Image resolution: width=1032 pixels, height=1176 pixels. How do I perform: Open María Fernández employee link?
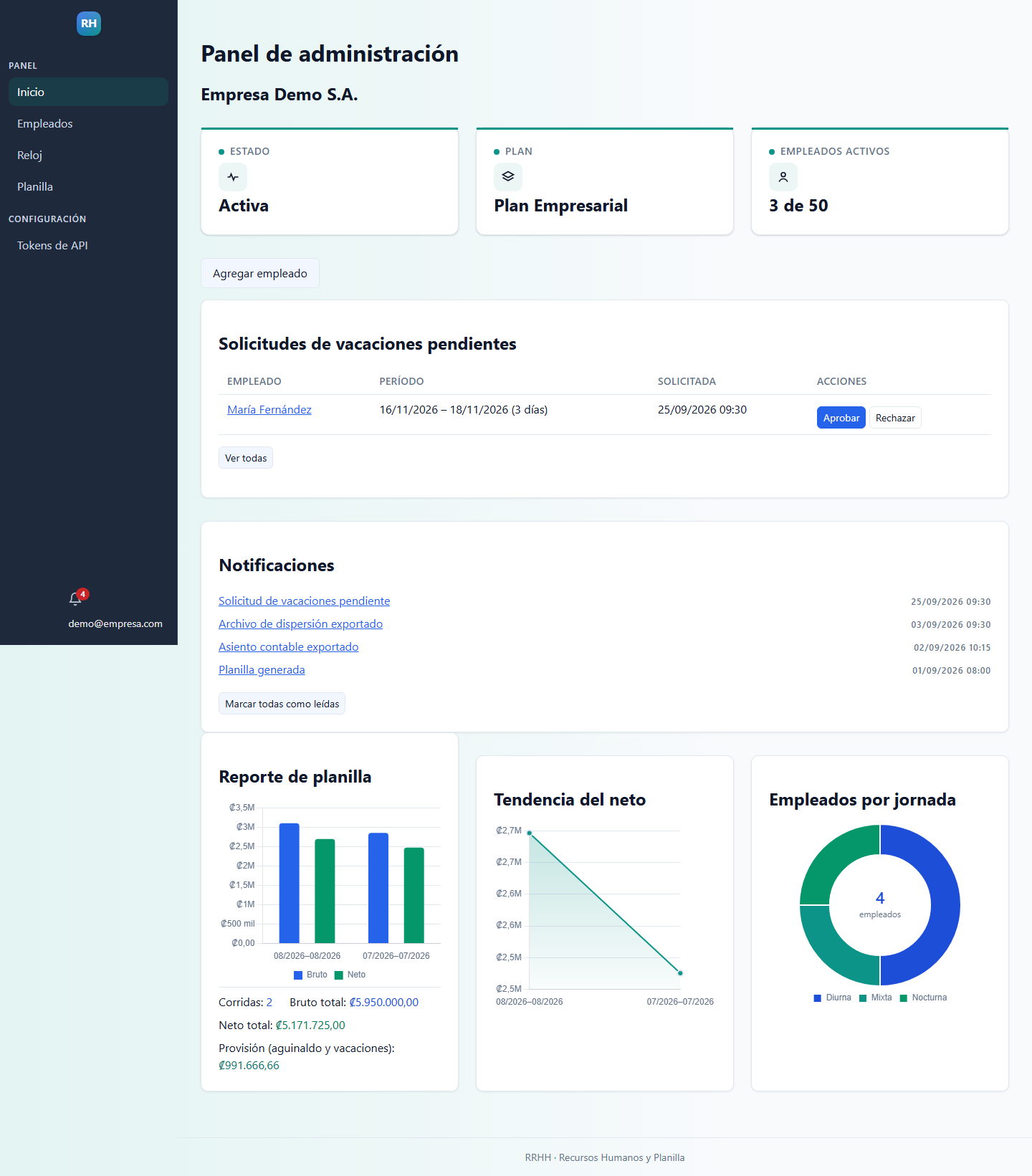[269, 410]
